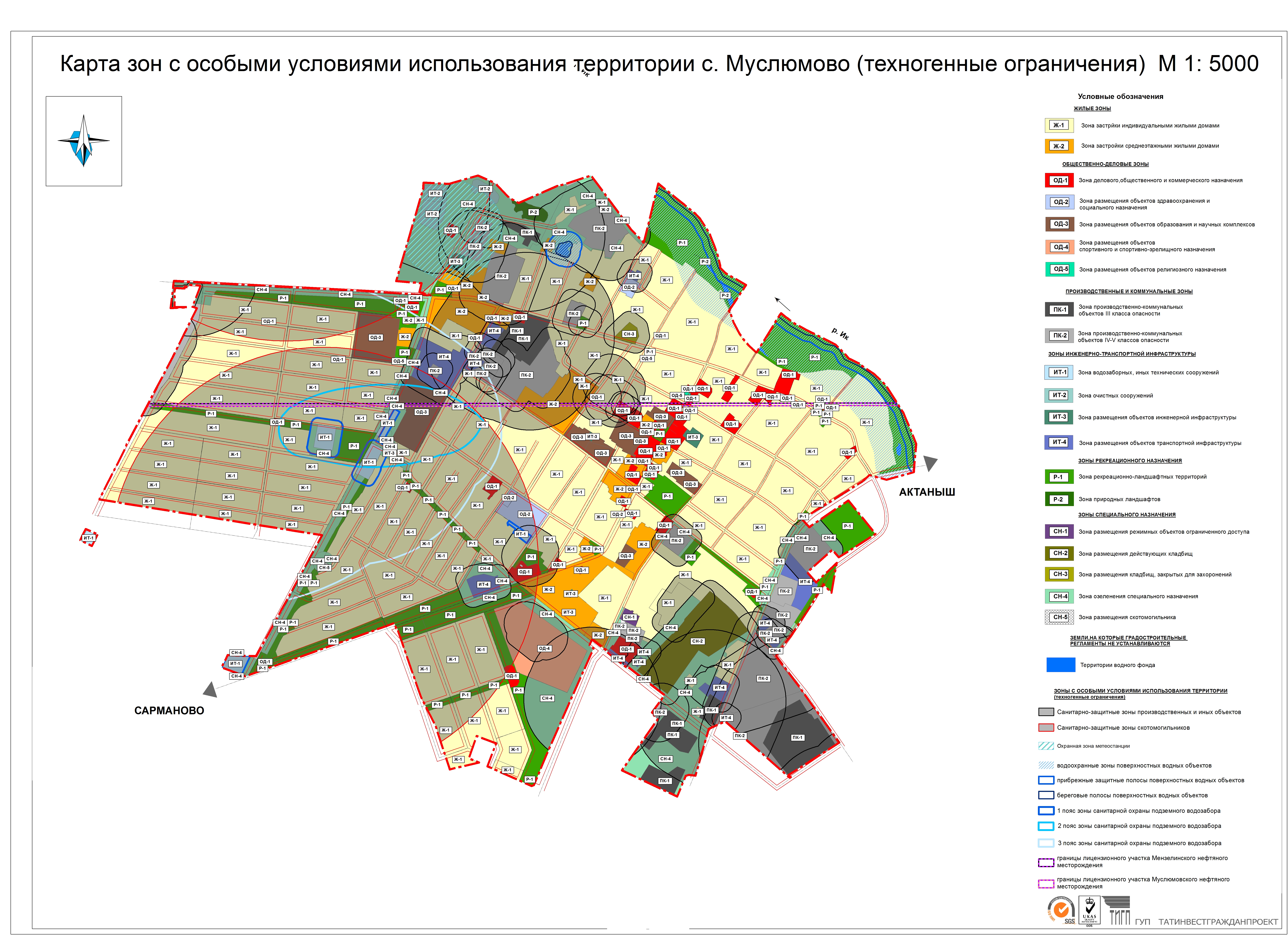The height and width of the screenshot is (945, 1288).
Task: Select the light blue ОД-2 legend swatch
Action: (x=1059, y=202)
